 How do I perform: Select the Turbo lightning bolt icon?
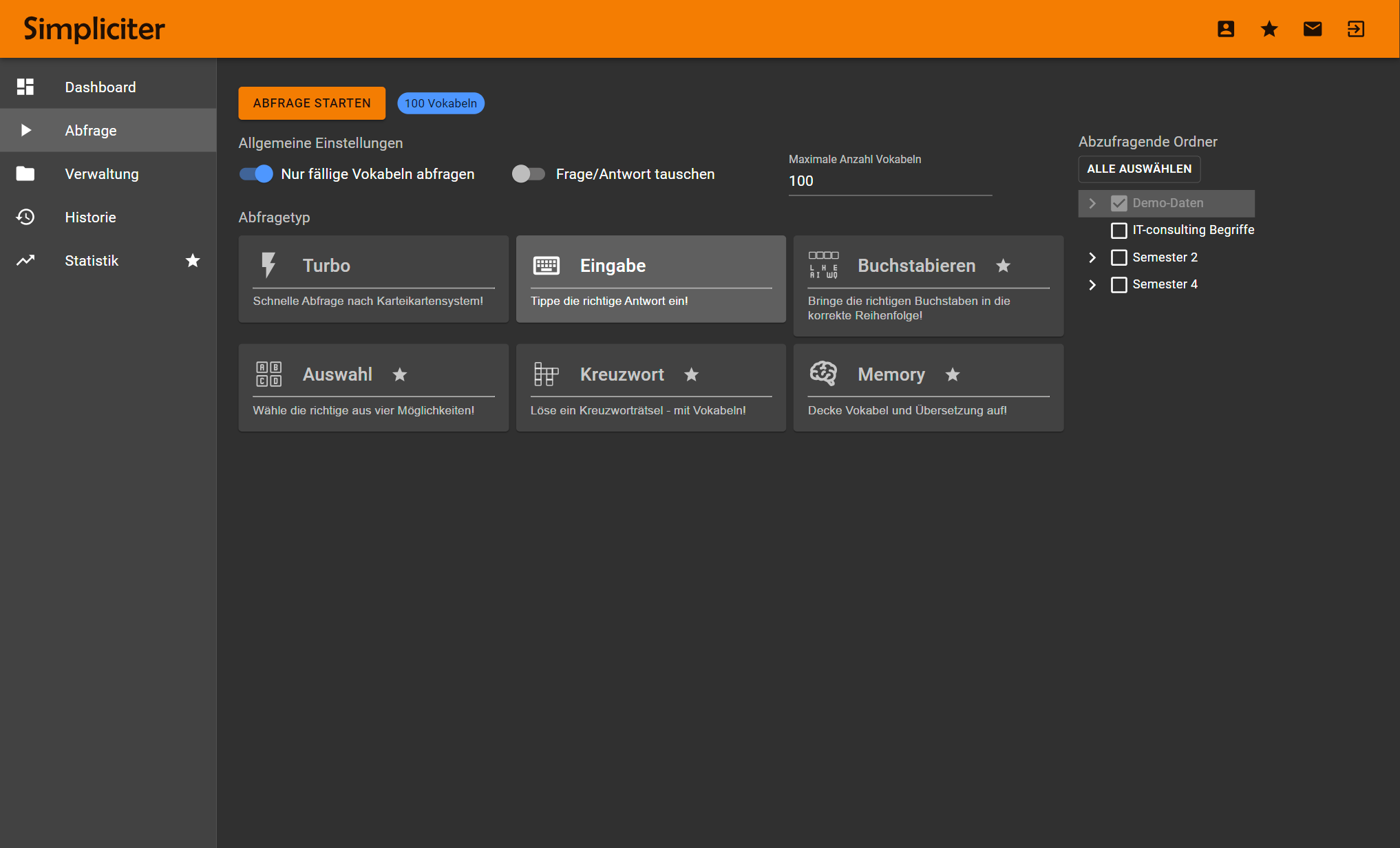(268, 265)
